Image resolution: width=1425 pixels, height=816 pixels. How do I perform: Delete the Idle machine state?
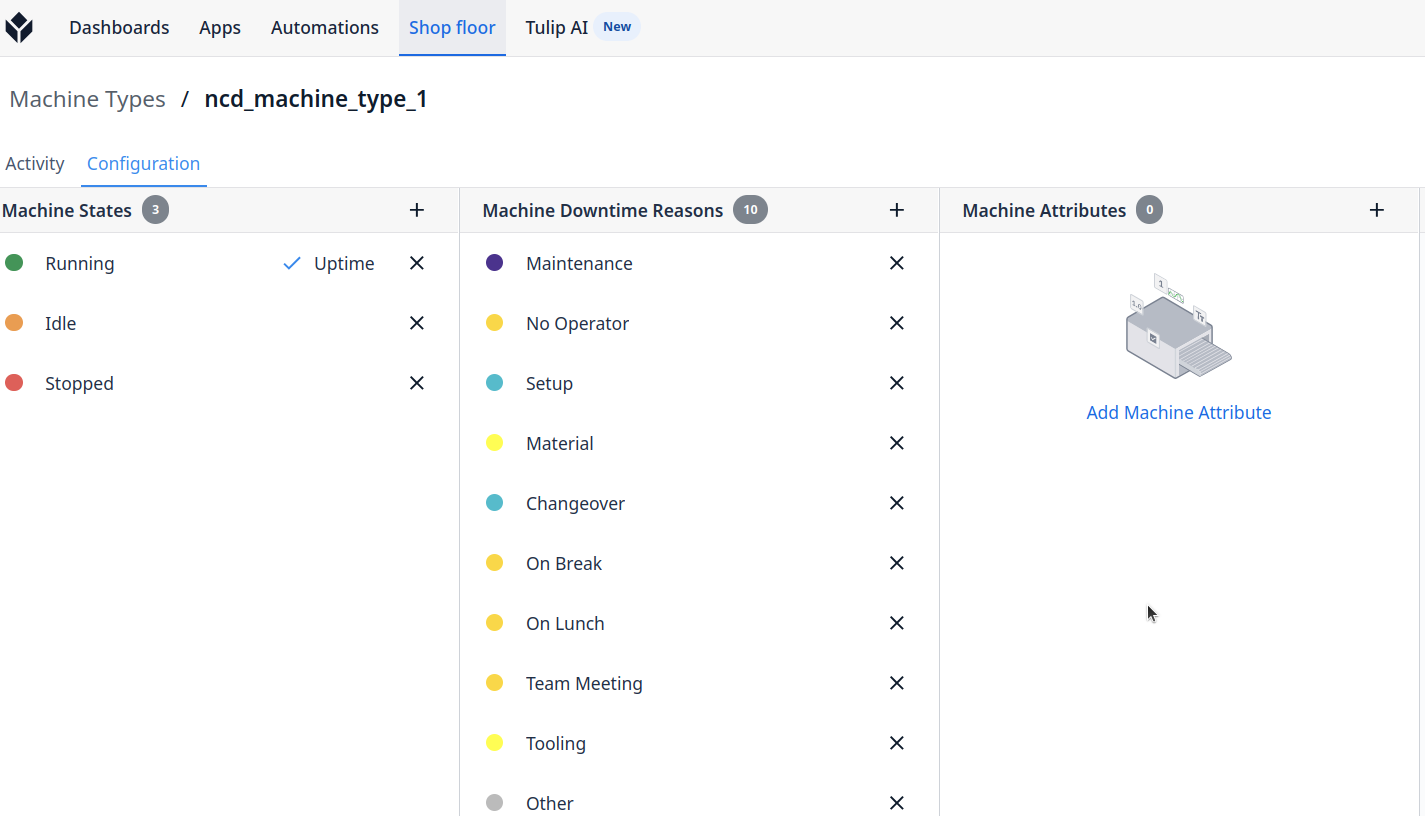pyautogui.click(x=417, y=323)
